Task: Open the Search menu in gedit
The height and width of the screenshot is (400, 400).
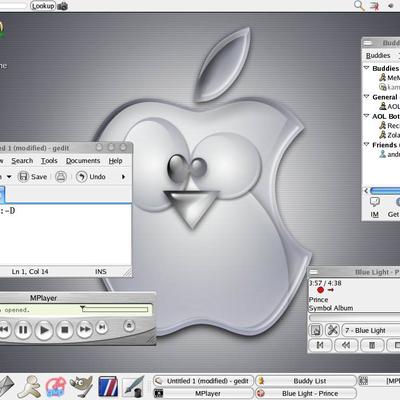Action: click(x=22, y=161)
